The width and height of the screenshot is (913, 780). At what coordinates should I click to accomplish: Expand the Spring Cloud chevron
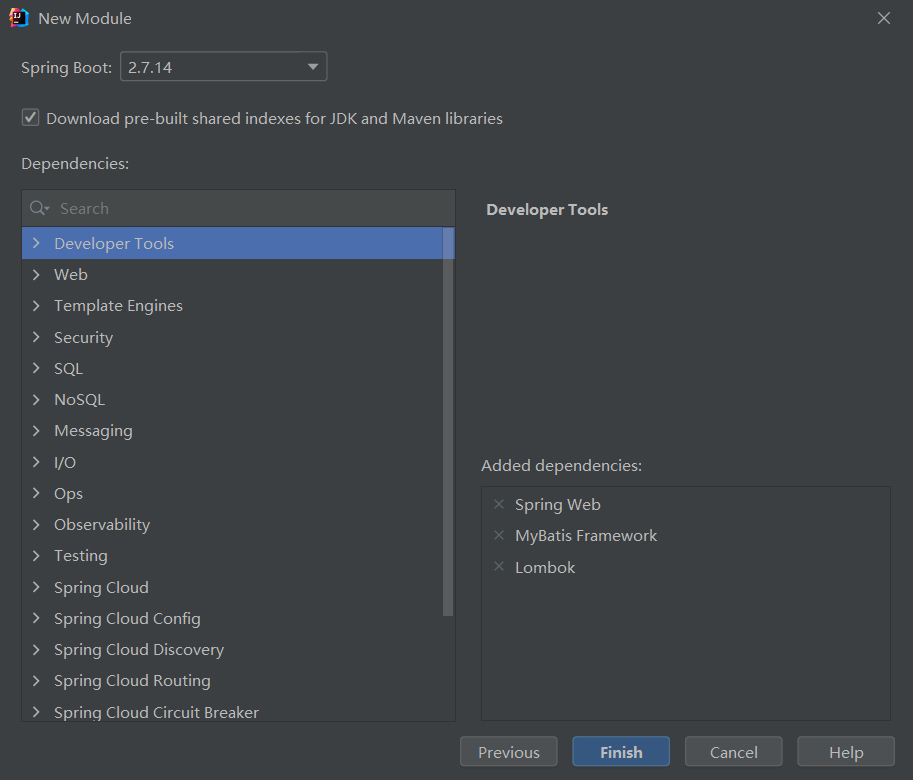[36, 587]
